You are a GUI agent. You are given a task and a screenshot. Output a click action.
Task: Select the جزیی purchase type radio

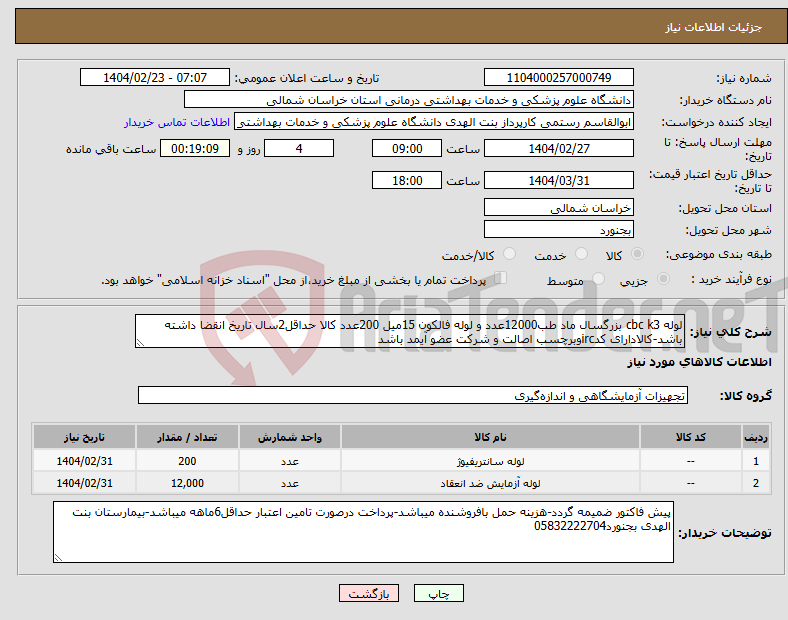click(663, 279)
